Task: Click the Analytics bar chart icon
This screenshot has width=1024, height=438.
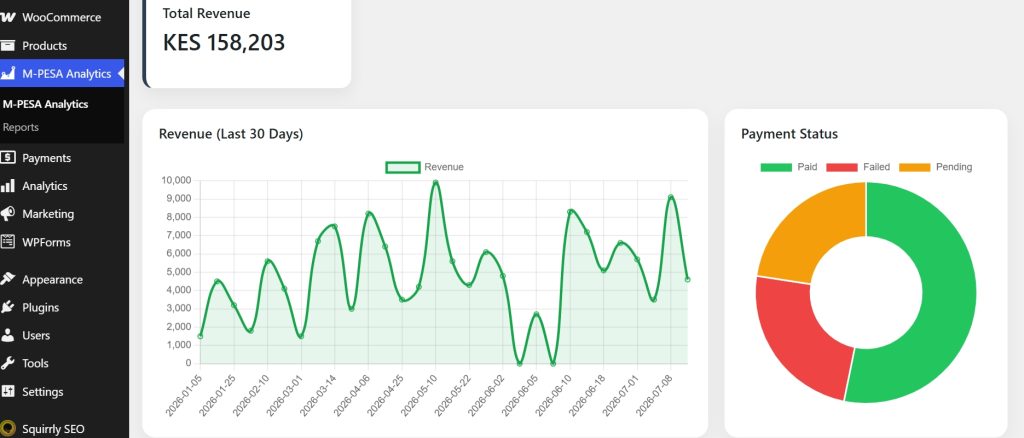Action: (7, 186)
